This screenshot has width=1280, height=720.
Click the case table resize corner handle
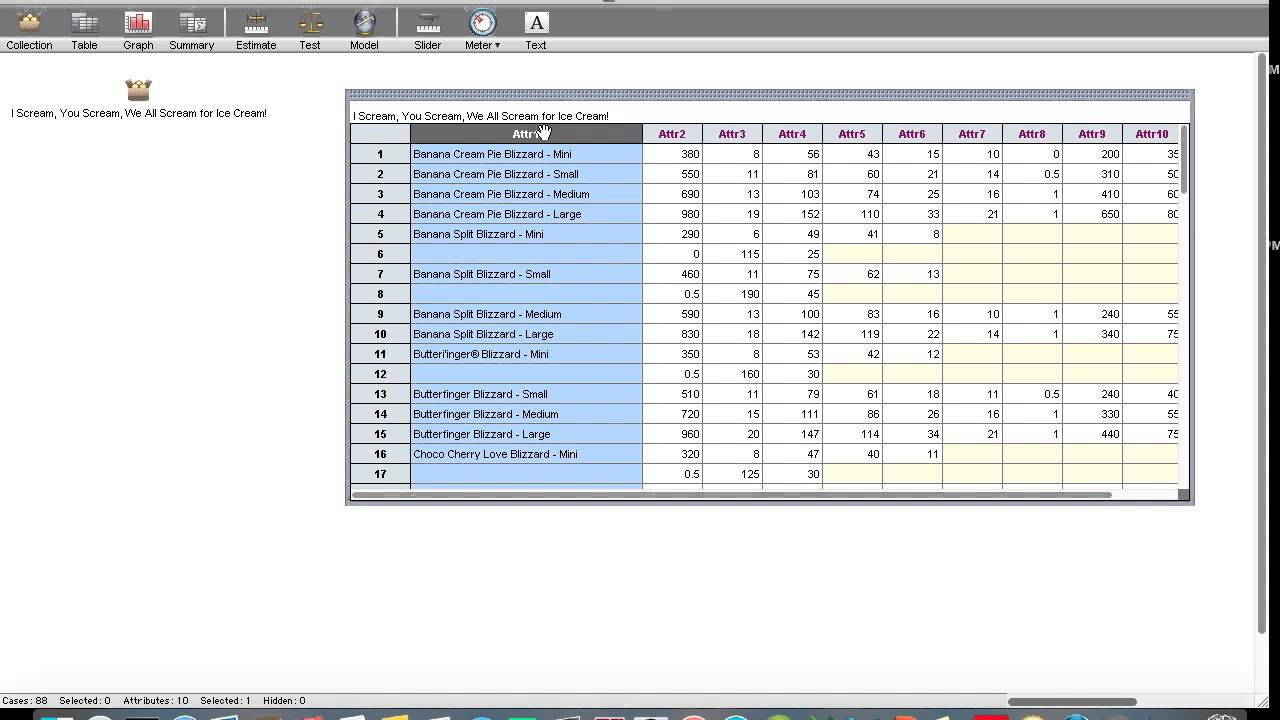[1184, 495]
